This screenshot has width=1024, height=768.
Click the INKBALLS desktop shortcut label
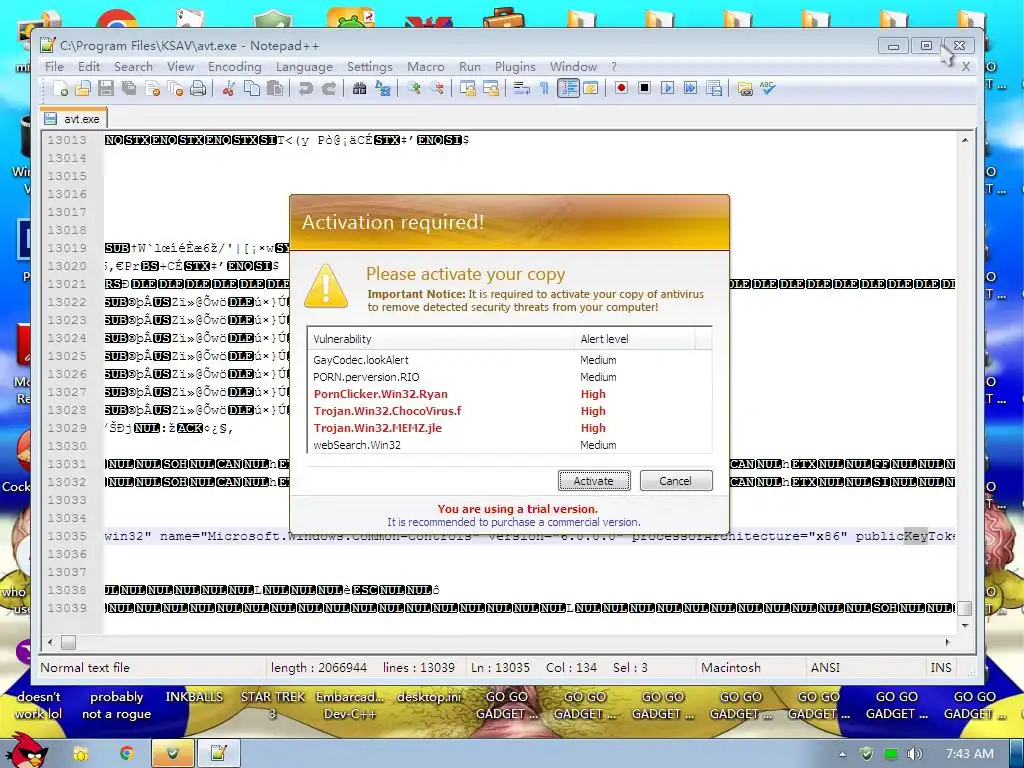194,697
